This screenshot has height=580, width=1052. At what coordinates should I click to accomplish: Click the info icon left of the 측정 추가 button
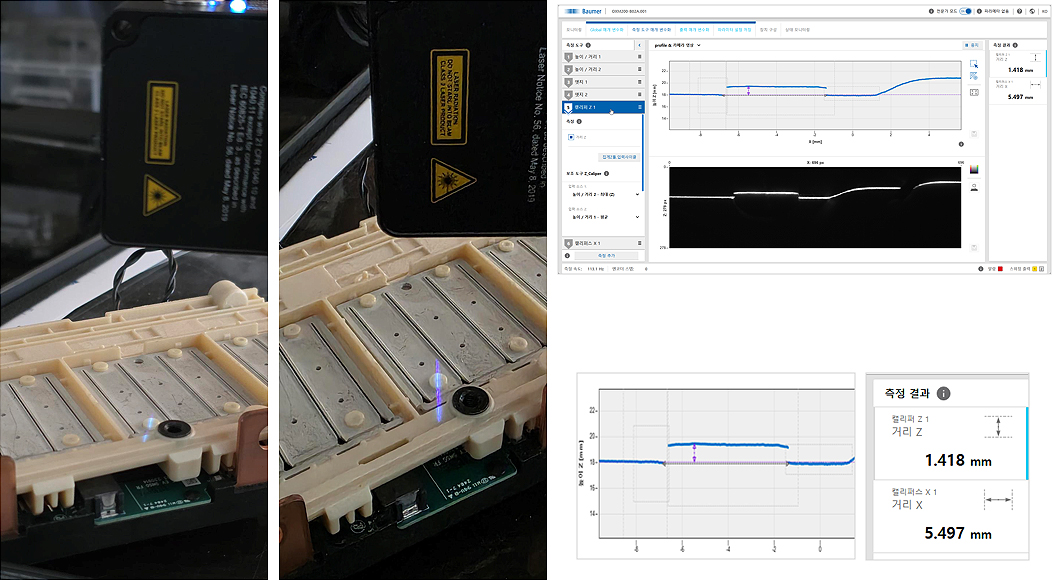568,256
